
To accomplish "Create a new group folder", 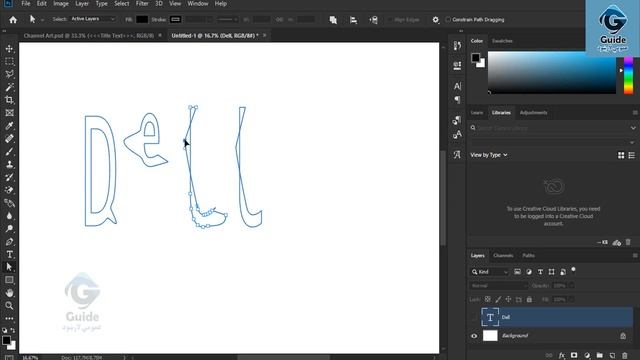I will [600, 356].
